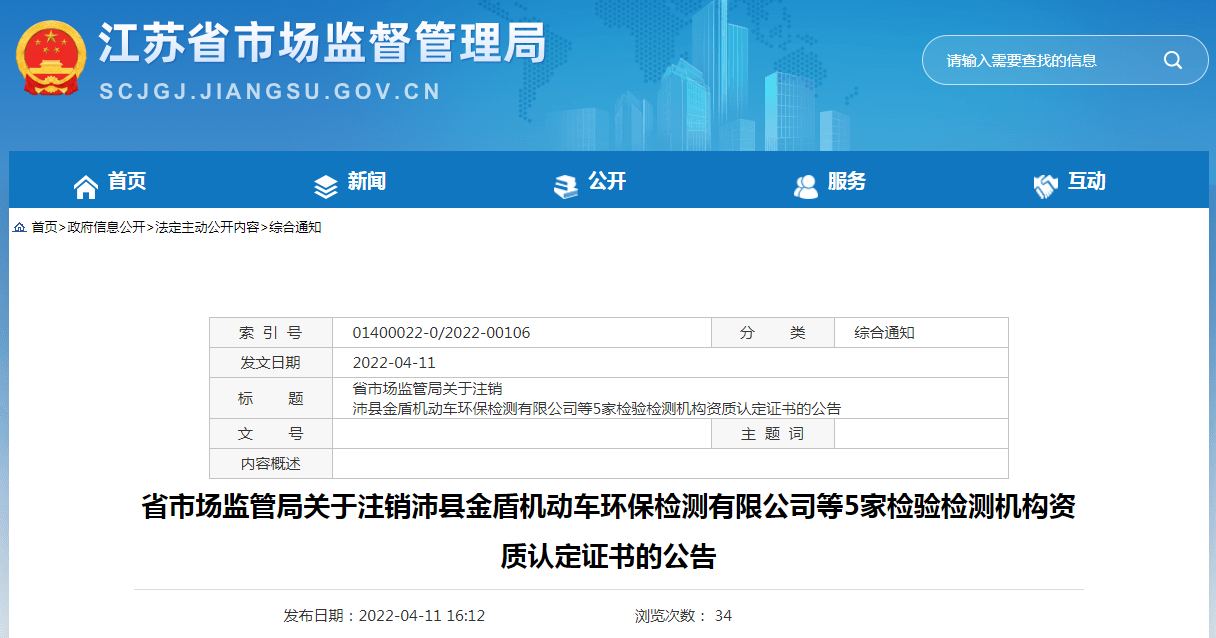Open the 新闻 navigation menu item
Image resolution: width=1216 pixels, height=638 pixels.
click(367, 182)
